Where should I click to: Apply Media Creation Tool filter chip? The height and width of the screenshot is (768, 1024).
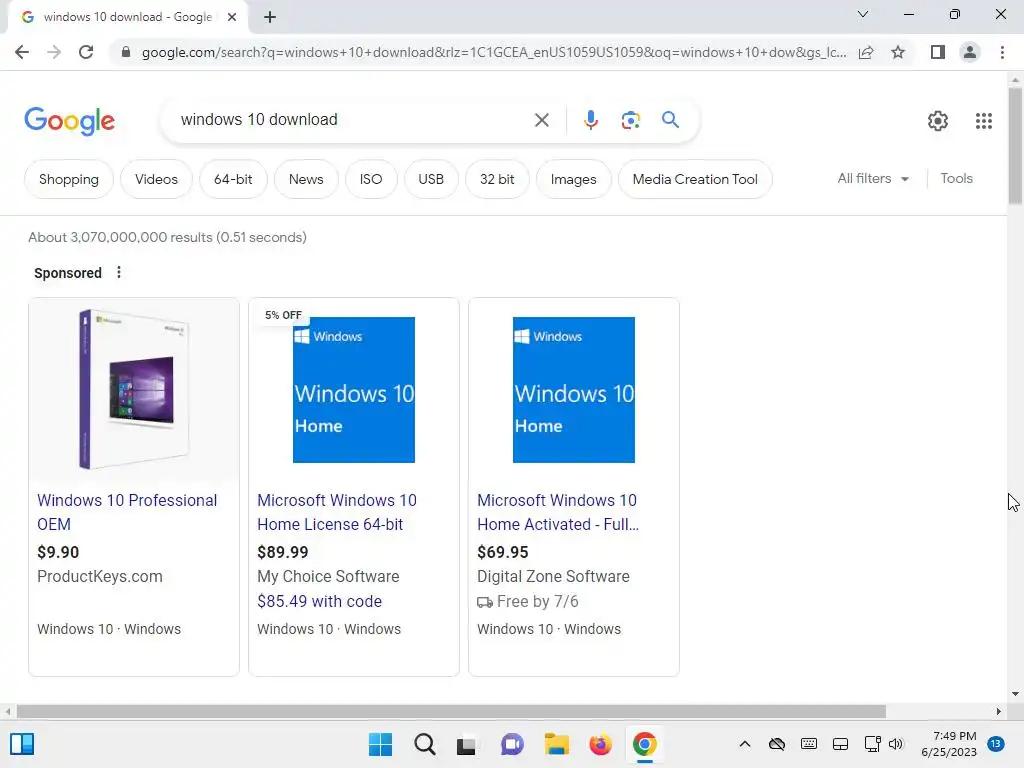tap(695, 179)
